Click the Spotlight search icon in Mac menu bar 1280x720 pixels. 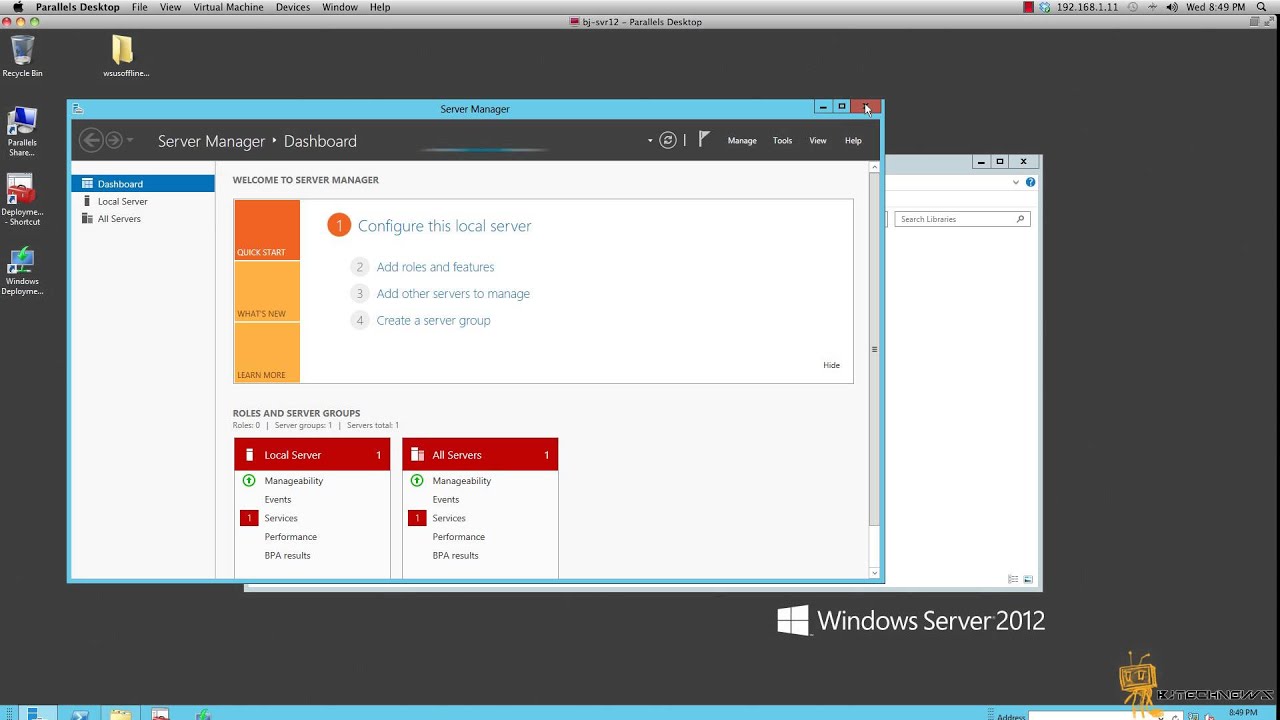(1262, 7)
